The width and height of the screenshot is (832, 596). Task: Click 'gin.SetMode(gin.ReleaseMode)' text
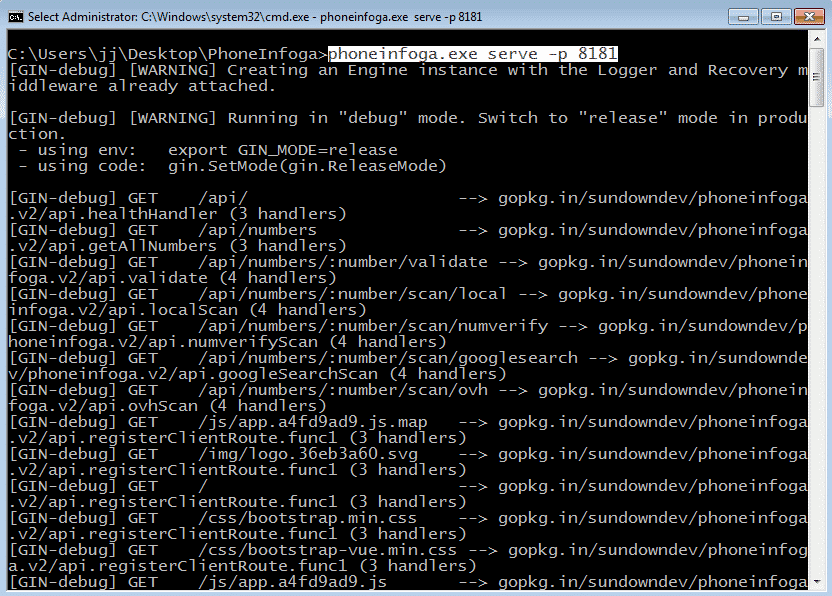307,166
